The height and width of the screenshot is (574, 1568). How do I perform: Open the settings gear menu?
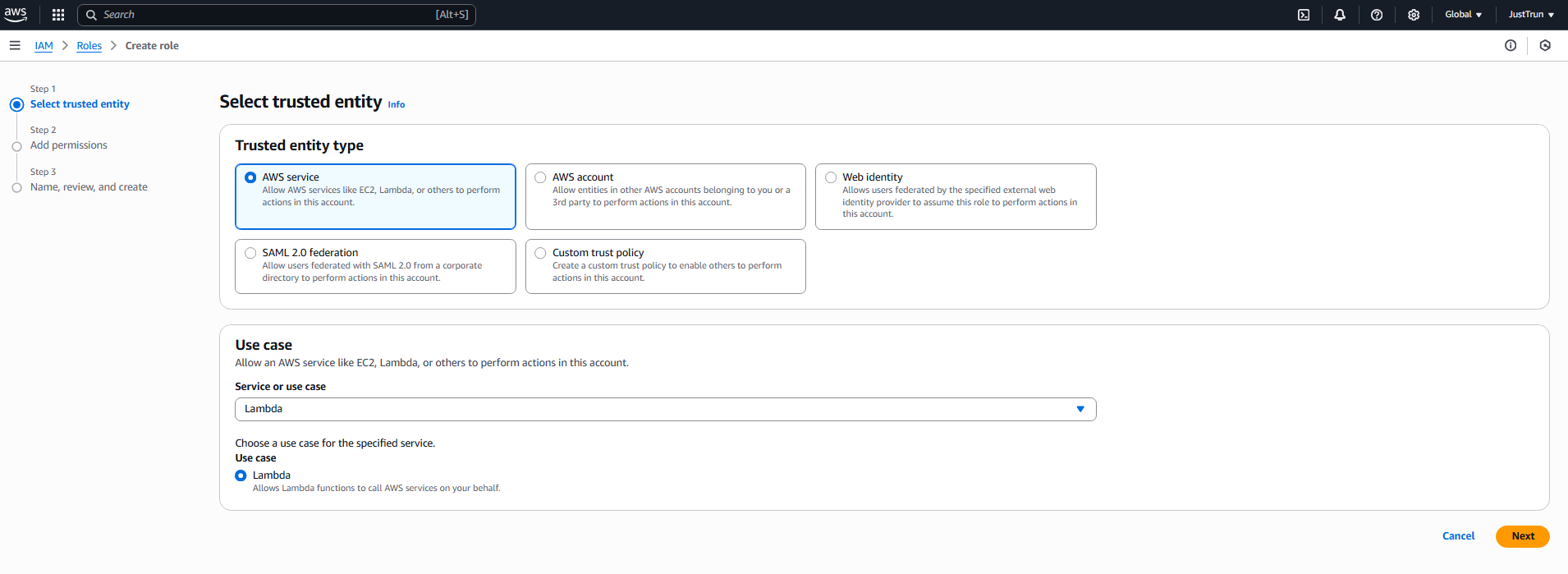[1414, 15]
